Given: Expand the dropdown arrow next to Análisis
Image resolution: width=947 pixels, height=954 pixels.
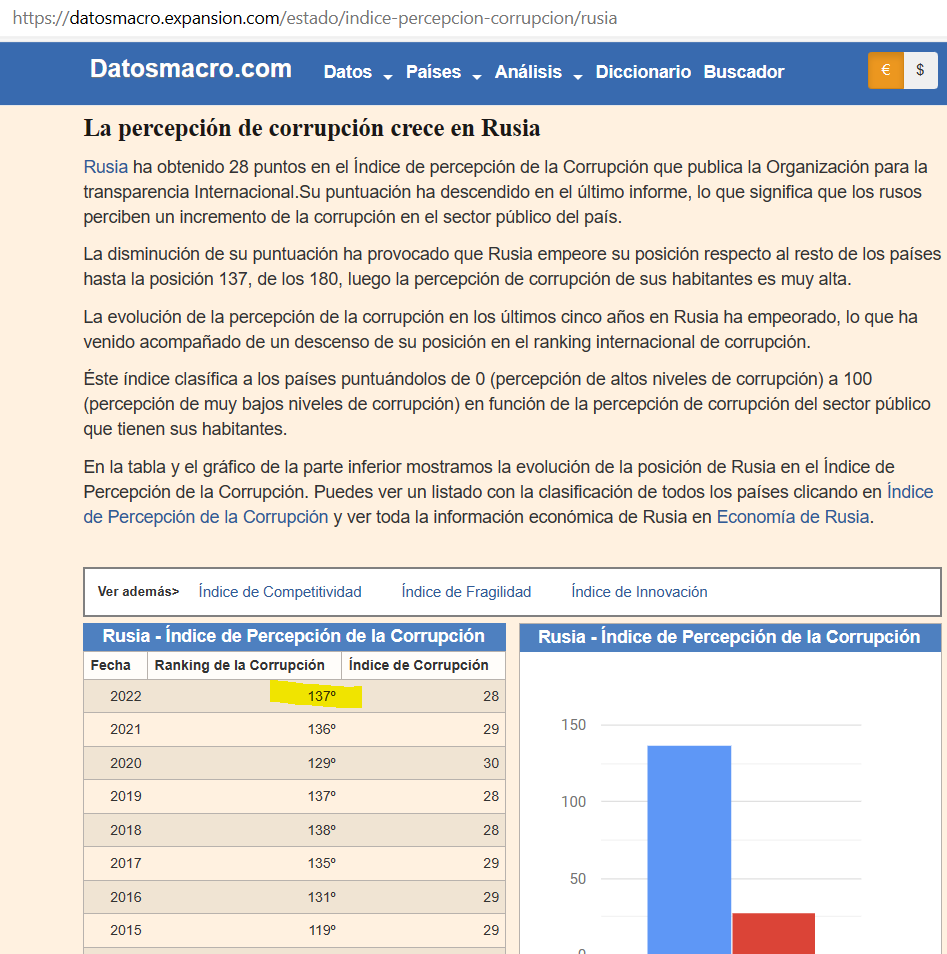Looking at the screenshot, I should pyautogui.click(x=578, y=77).
